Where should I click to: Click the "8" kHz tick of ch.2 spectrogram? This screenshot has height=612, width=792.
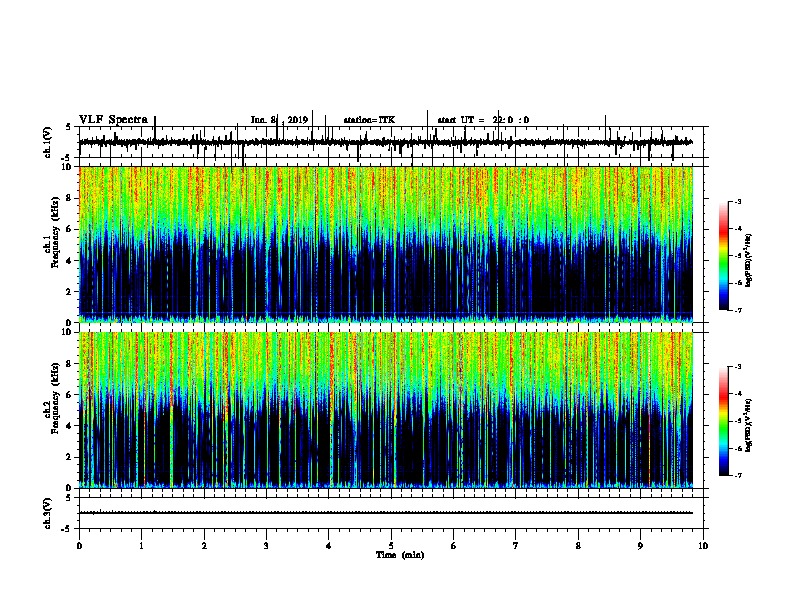[70, 364]
